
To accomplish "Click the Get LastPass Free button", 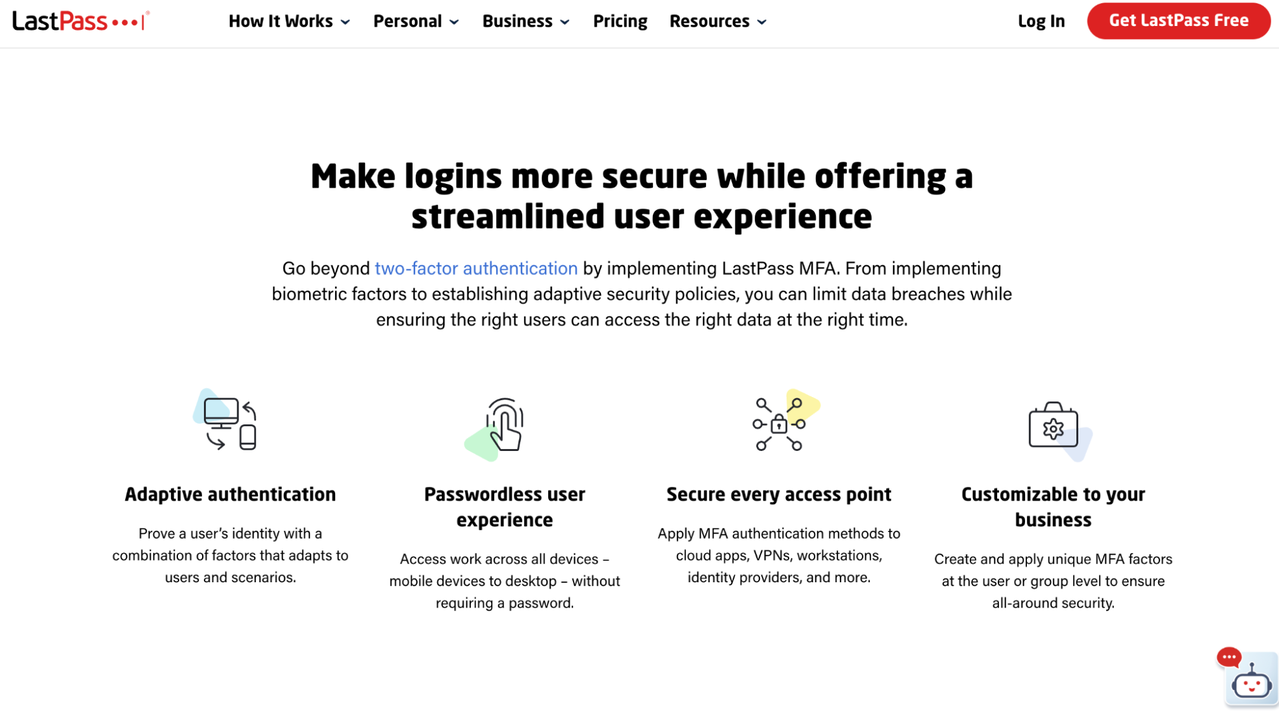I will (1178, 21).
